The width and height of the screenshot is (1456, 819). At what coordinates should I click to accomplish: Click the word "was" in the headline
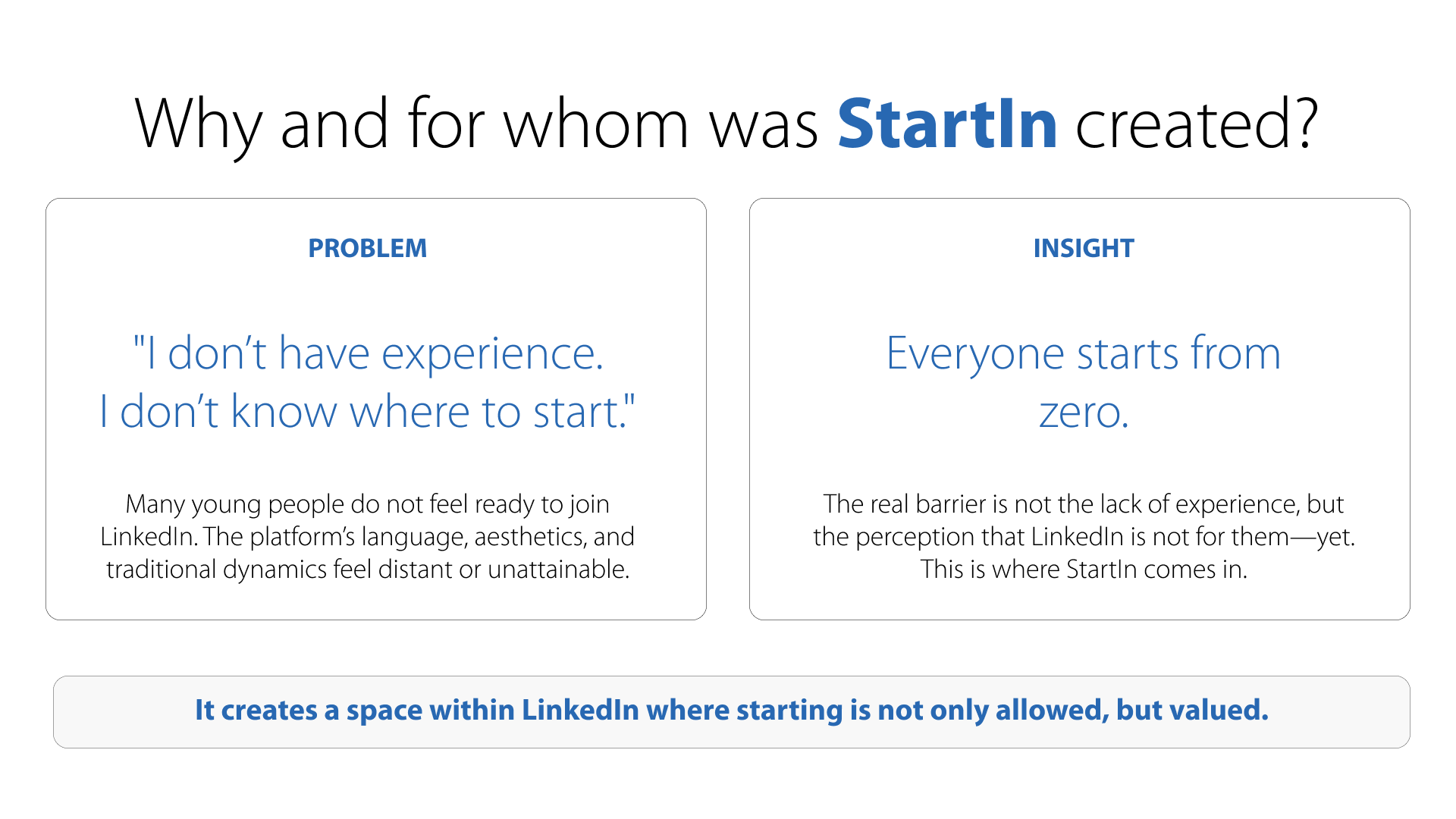tap(763, 124)
